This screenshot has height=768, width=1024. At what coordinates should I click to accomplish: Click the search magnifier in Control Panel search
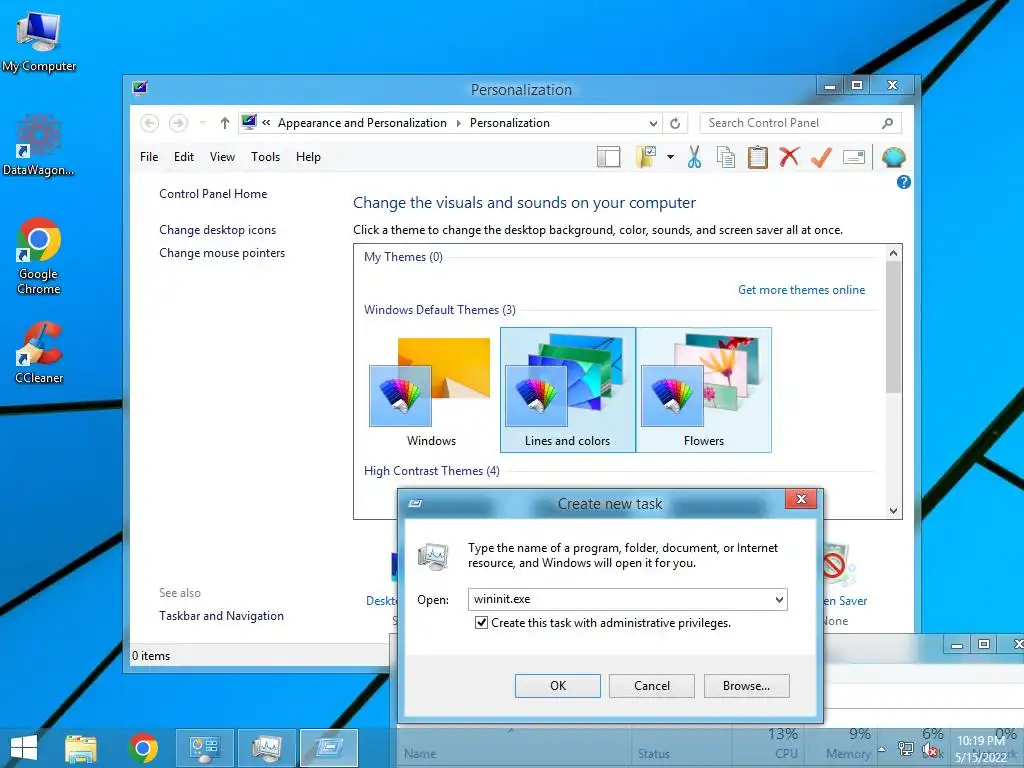pos(887,123)
